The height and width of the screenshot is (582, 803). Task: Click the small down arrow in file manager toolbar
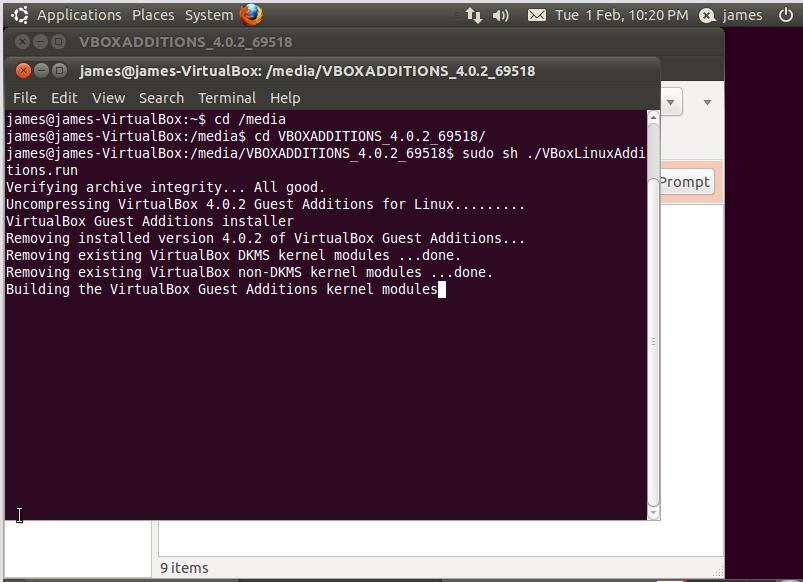tap(707, 102)
